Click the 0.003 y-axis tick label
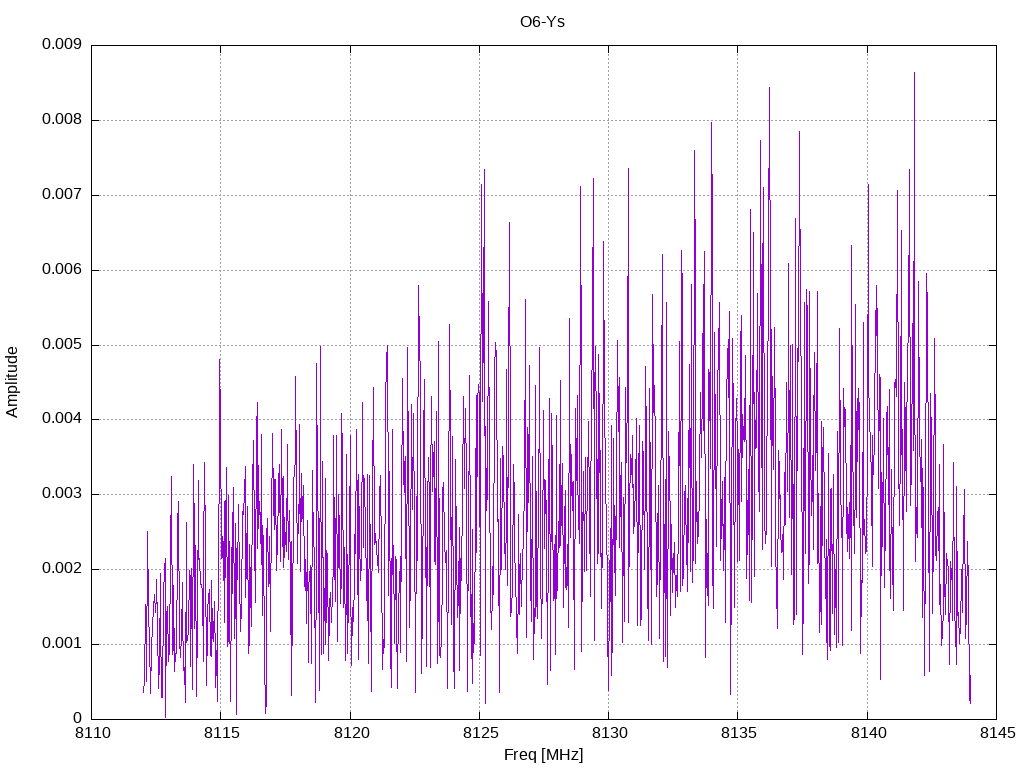 (x=62, y=493)
